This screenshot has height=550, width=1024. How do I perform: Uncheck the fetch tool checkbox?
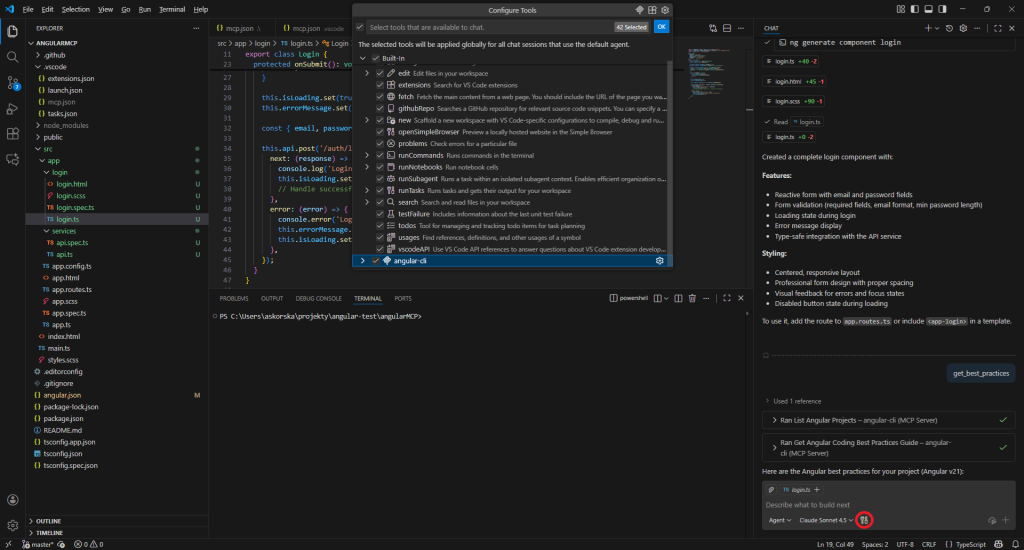coord(380,97)
